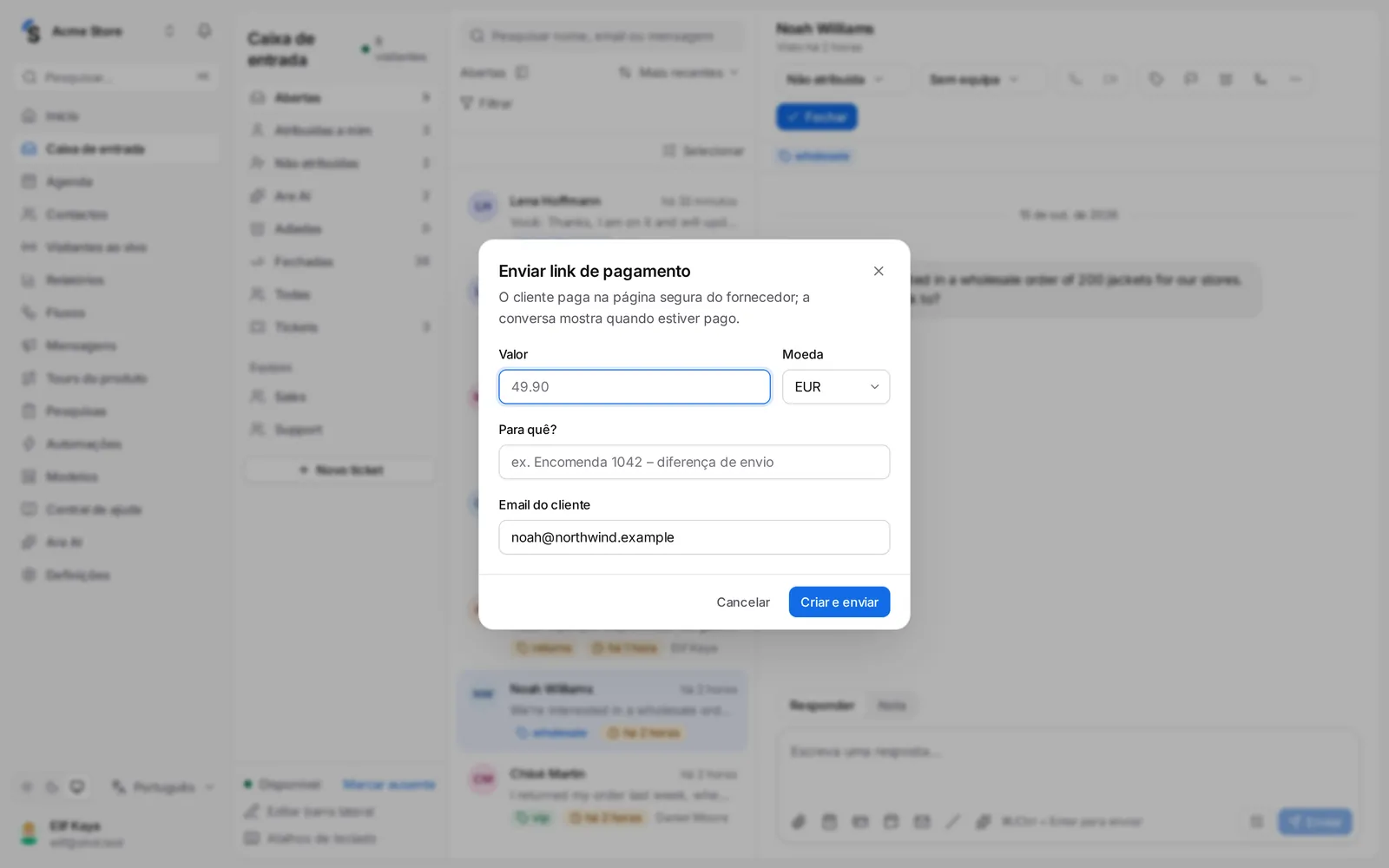Click the 'Novo ticket' button in background sidebar
This screenshot has width=1389, height=868.
pyautogui.click(x=340, y=470)
